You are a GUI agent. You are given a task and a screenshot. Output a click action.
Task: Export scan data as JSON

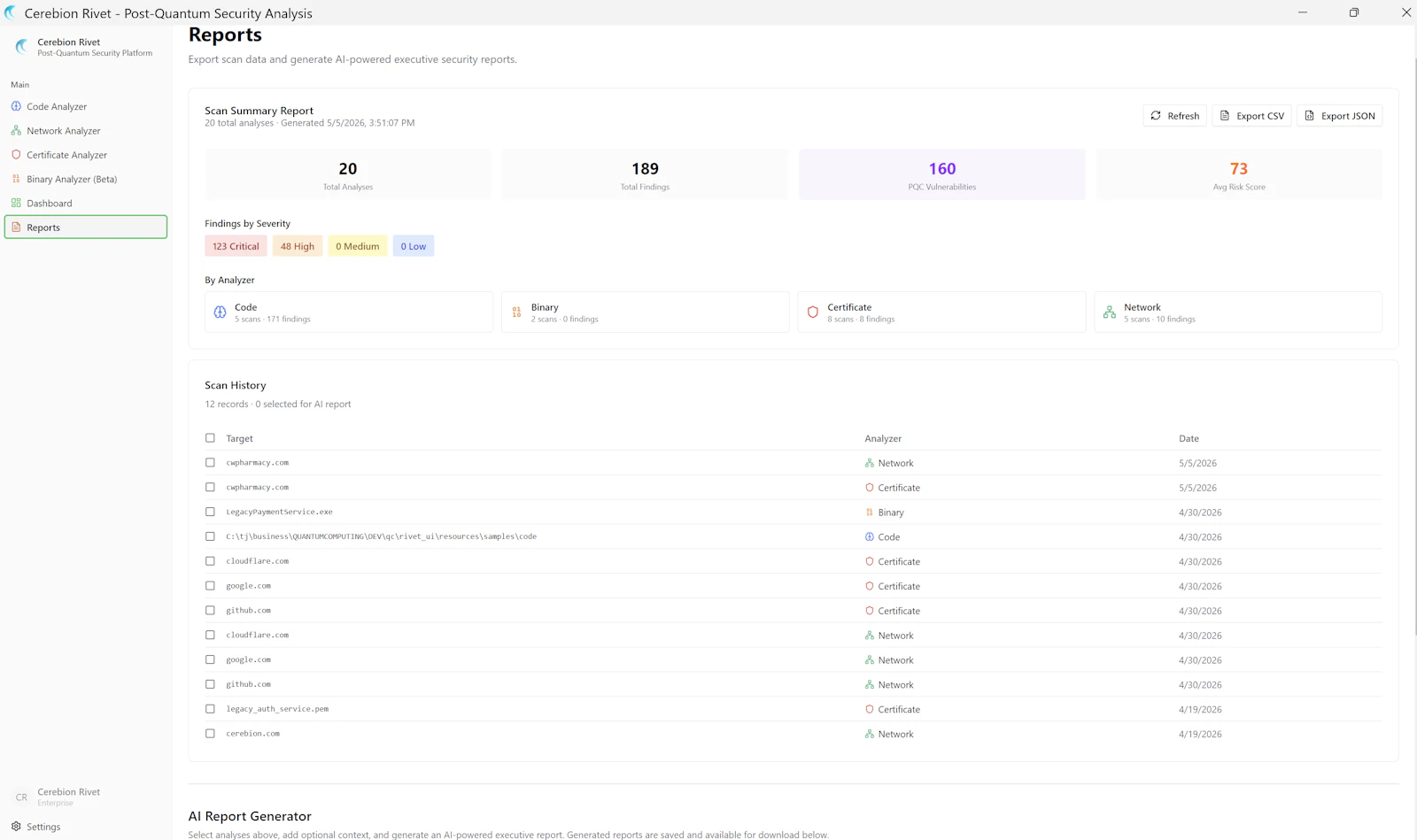point(1340,116)
